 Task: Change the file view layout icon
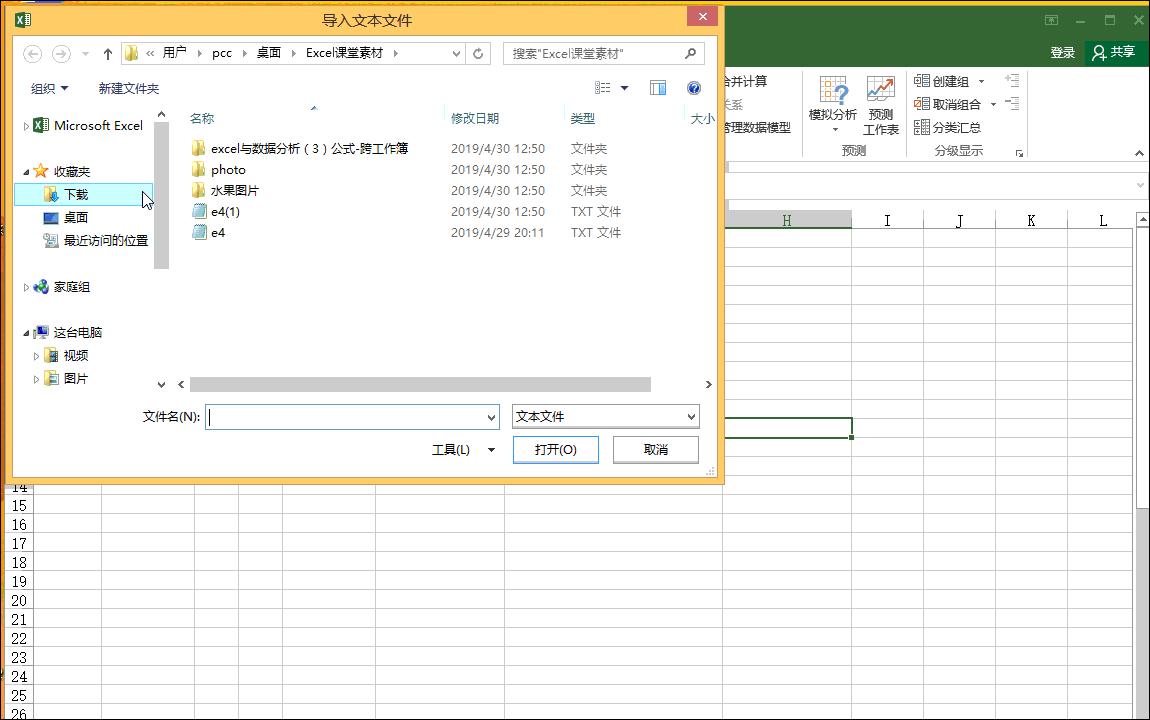pyautogui.click(x=603, y=88)
